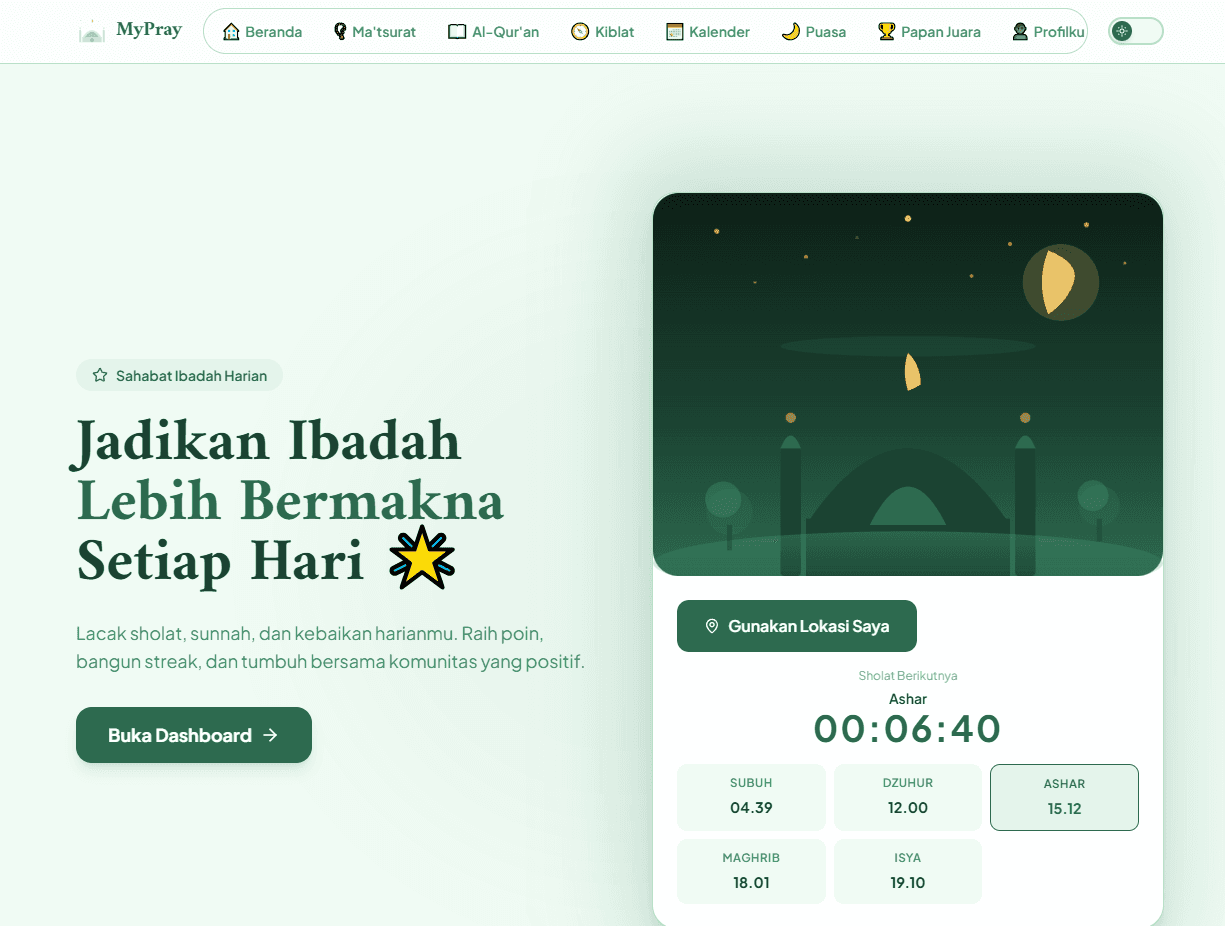This screenshot has height=926, width=1225.
Task: Select the Subuh prayer time card
Action: [751, 797]
